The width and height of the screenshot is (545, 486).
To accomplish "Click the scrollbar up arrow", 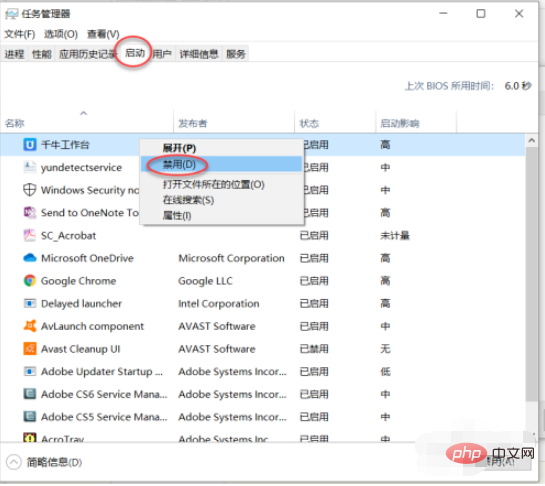I will [x=531, y=140].
